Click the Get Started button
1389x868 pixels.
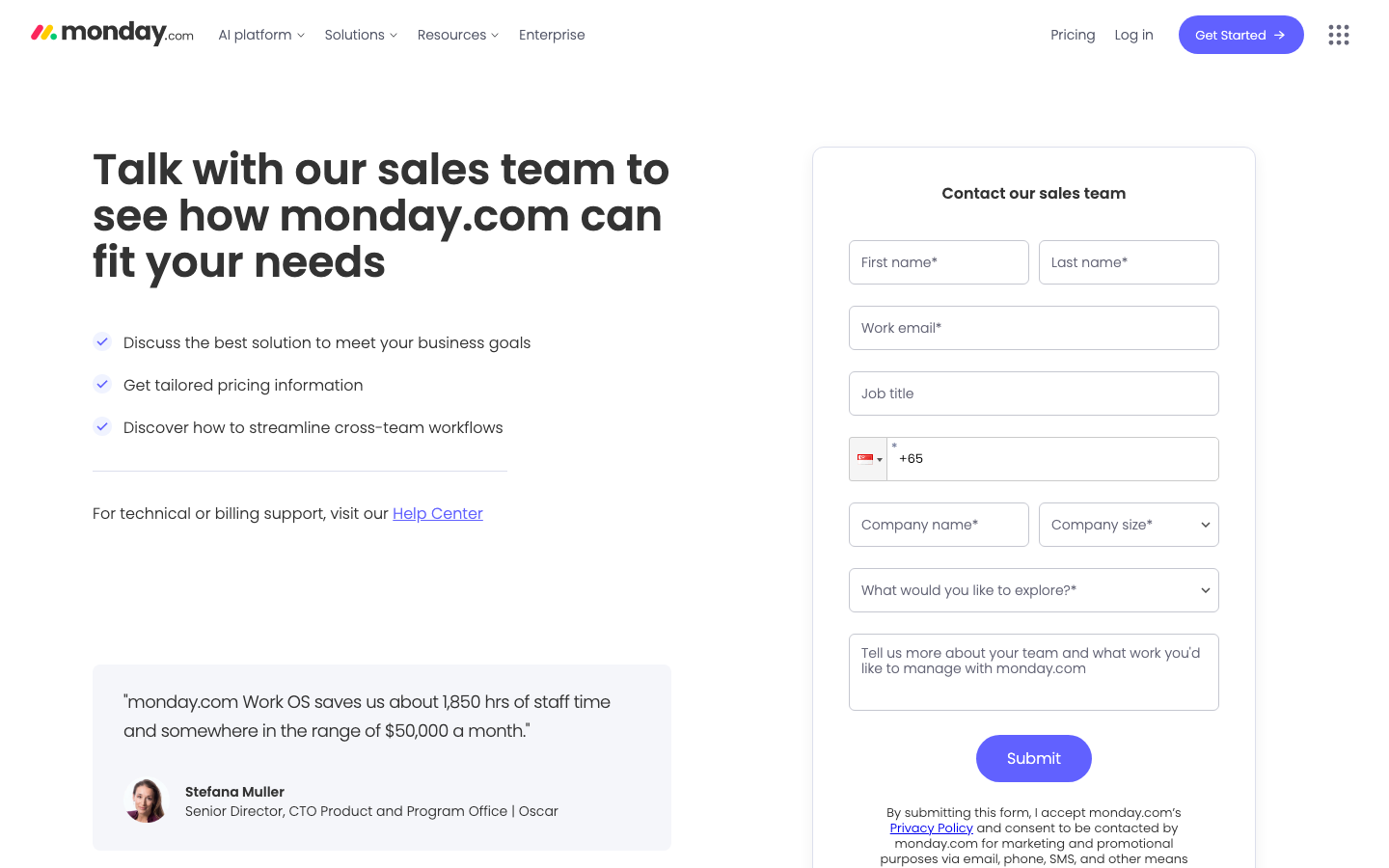point(1240,35)
